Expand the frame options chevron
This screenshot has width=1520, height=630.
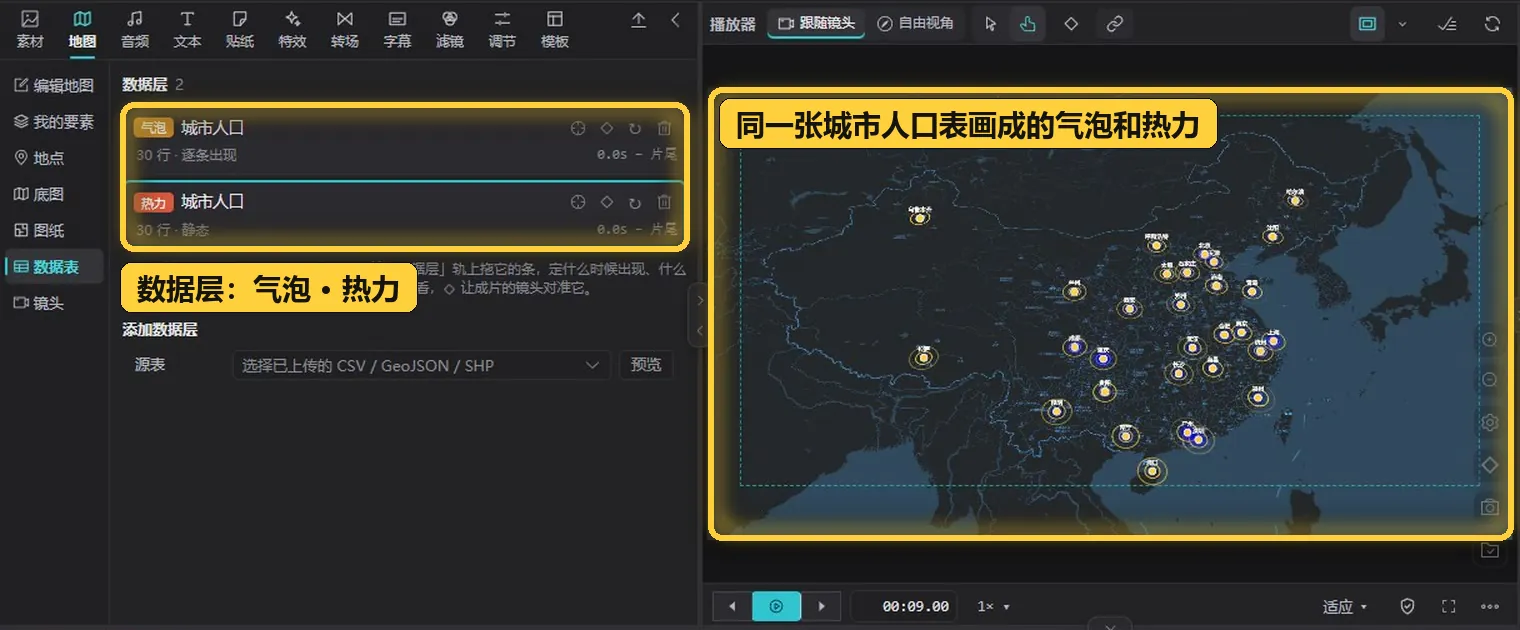click(1402, 24)
